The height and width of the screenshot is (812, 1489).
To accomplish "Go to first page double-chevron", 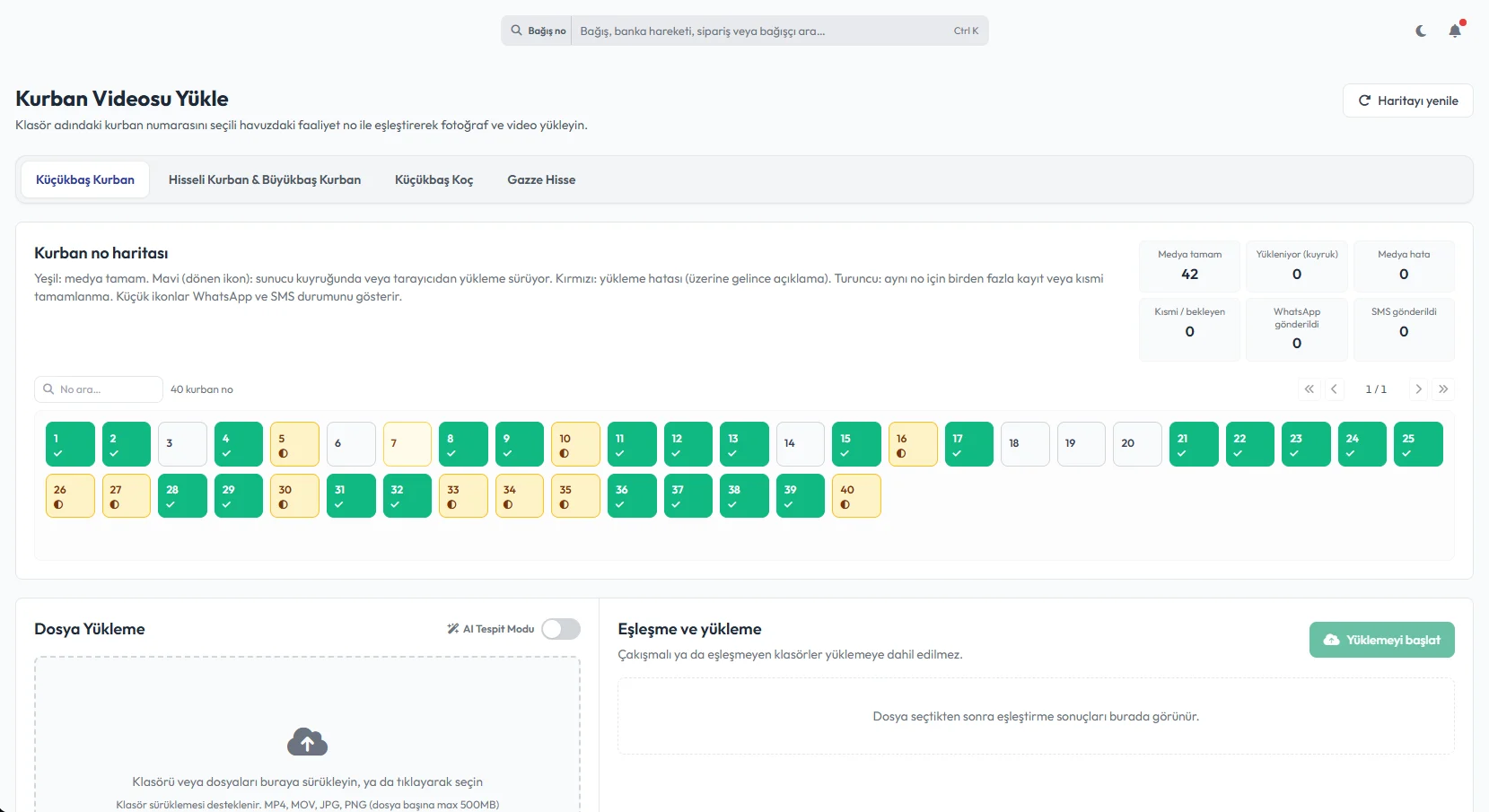I will [x=1309, y=389].
